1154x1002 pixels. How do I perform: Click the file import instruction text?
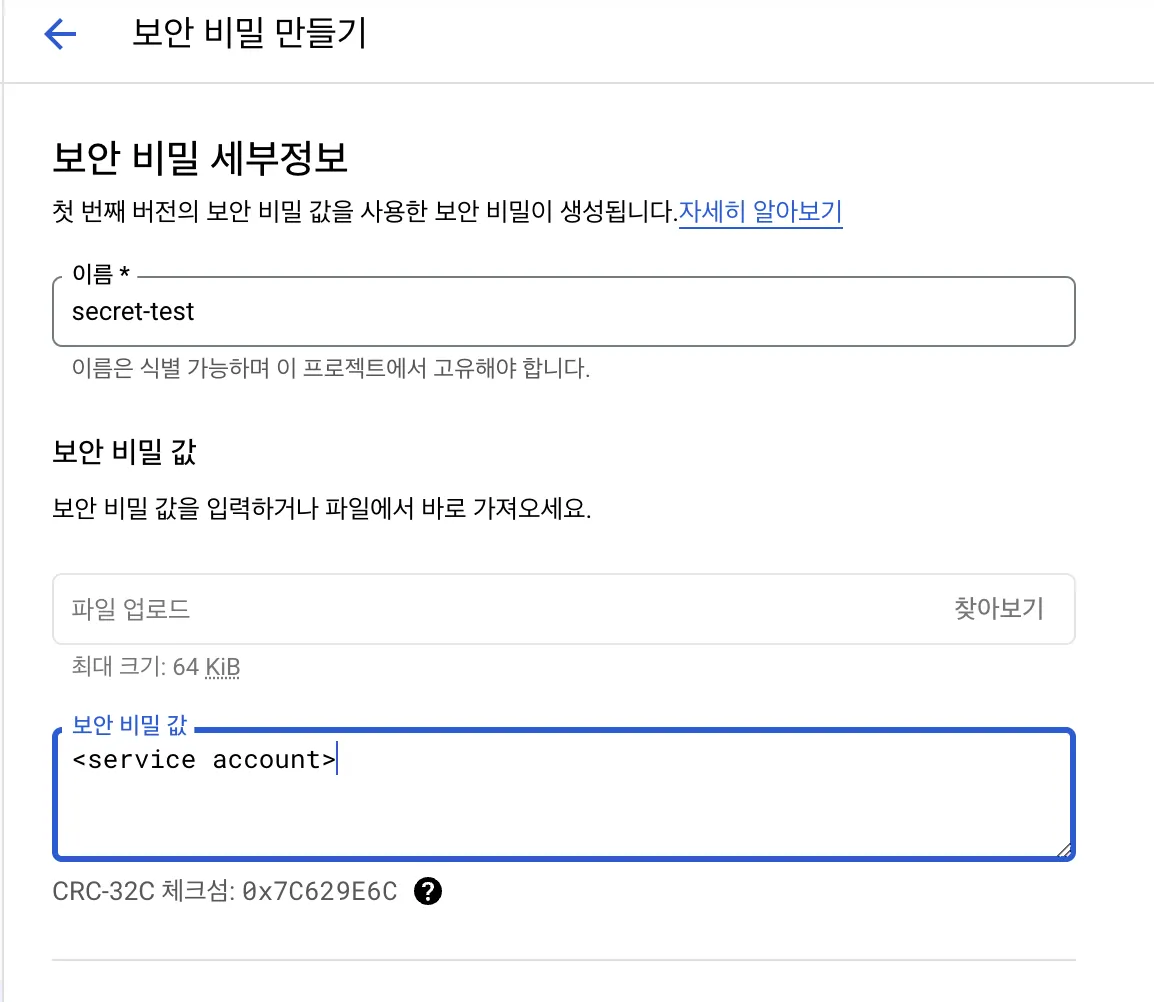pos(321,509)
